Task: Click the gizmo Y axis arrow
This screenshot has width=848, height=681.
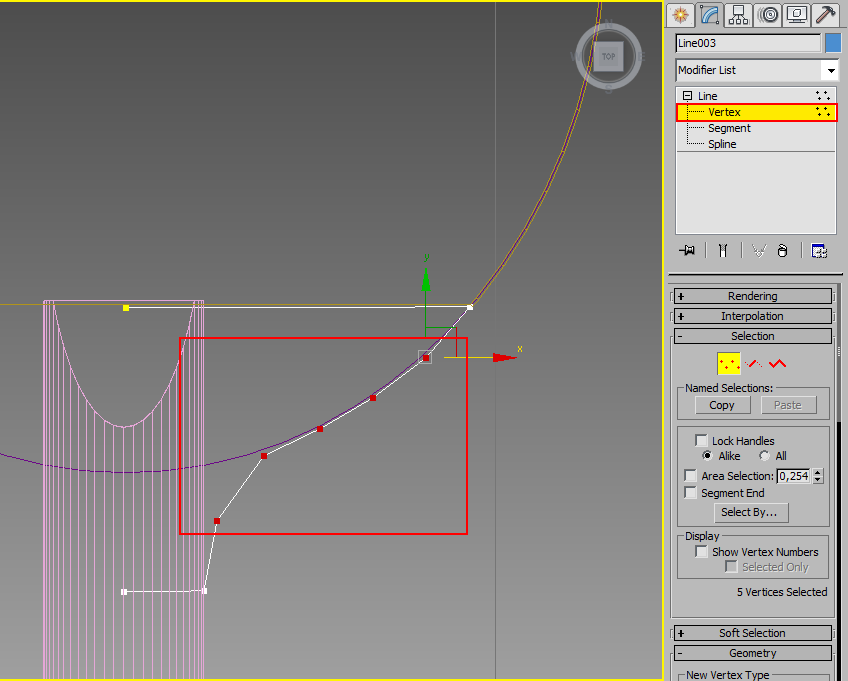Action: pos(426,280)
